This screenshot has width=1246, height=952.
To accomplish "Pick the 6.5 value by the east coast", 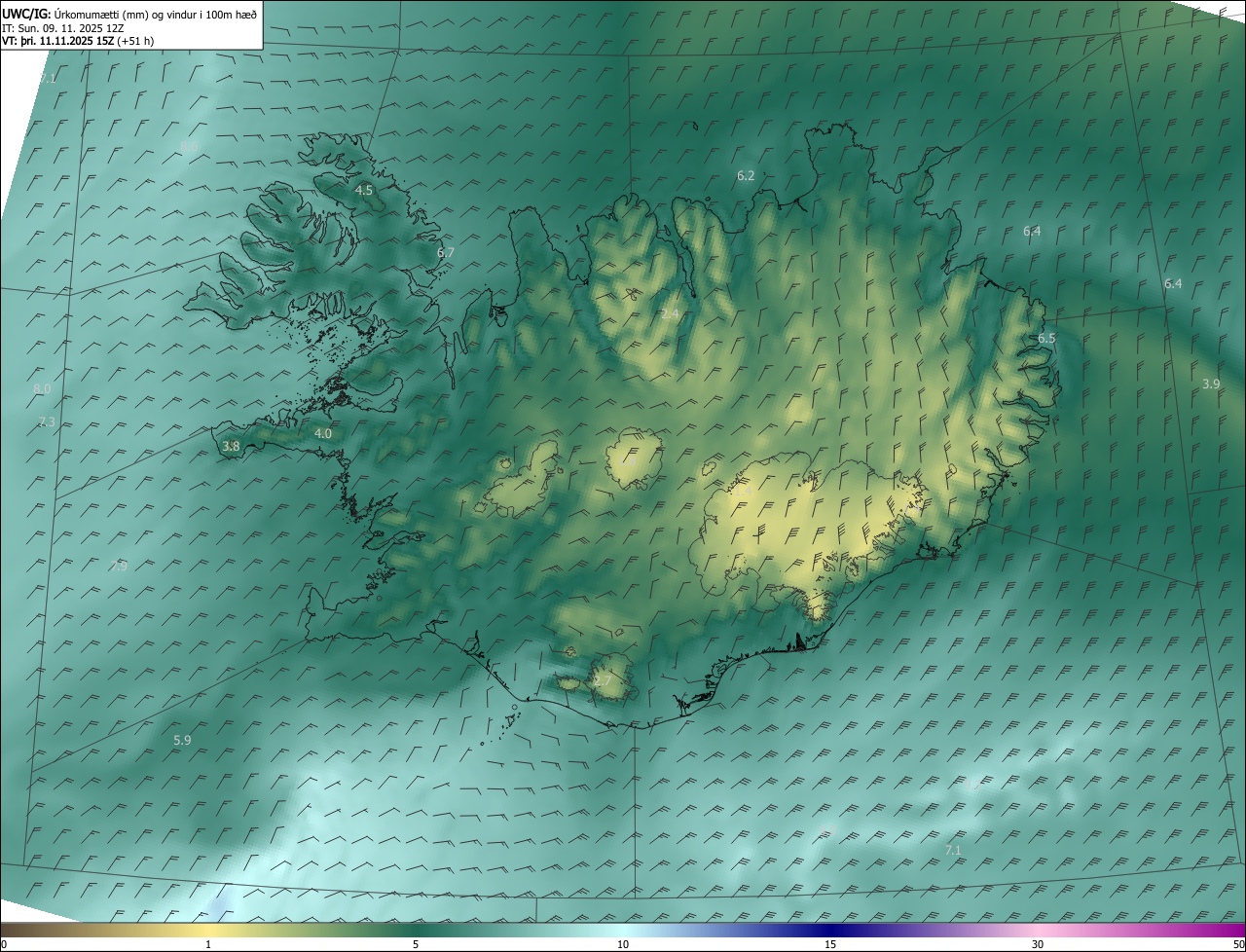I will click(1046, 338).
